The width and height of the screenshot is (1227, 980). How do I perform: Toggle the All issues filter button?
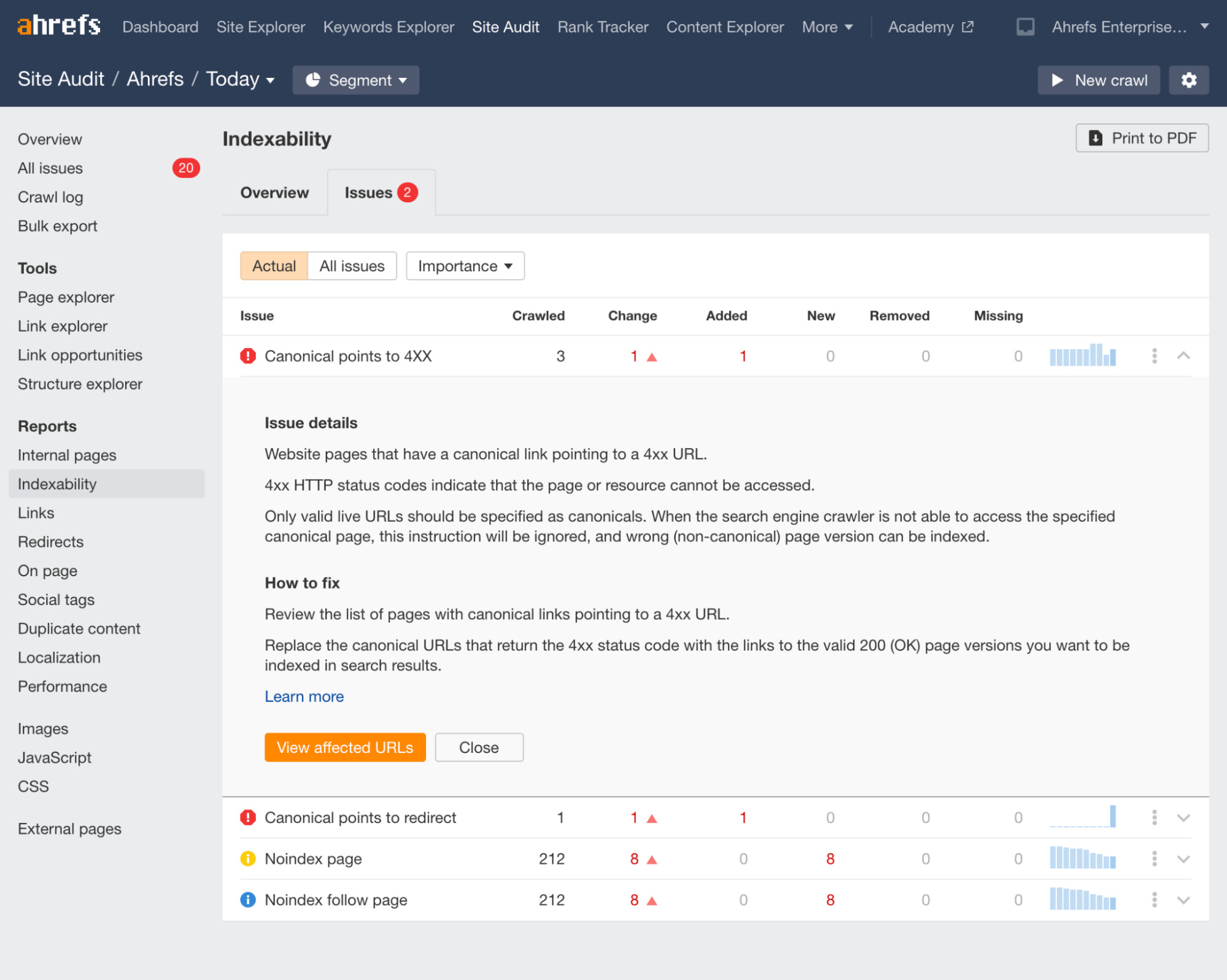[351, 266]
